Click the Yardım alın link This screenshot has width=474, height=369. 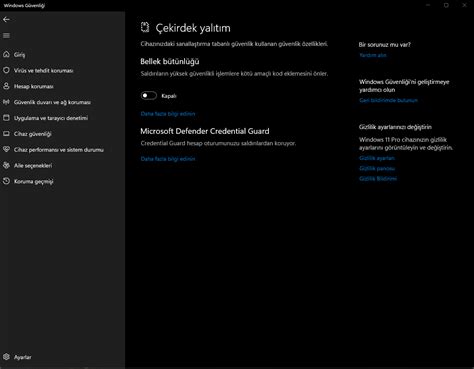pyautogui.click(x=373, y=55)
